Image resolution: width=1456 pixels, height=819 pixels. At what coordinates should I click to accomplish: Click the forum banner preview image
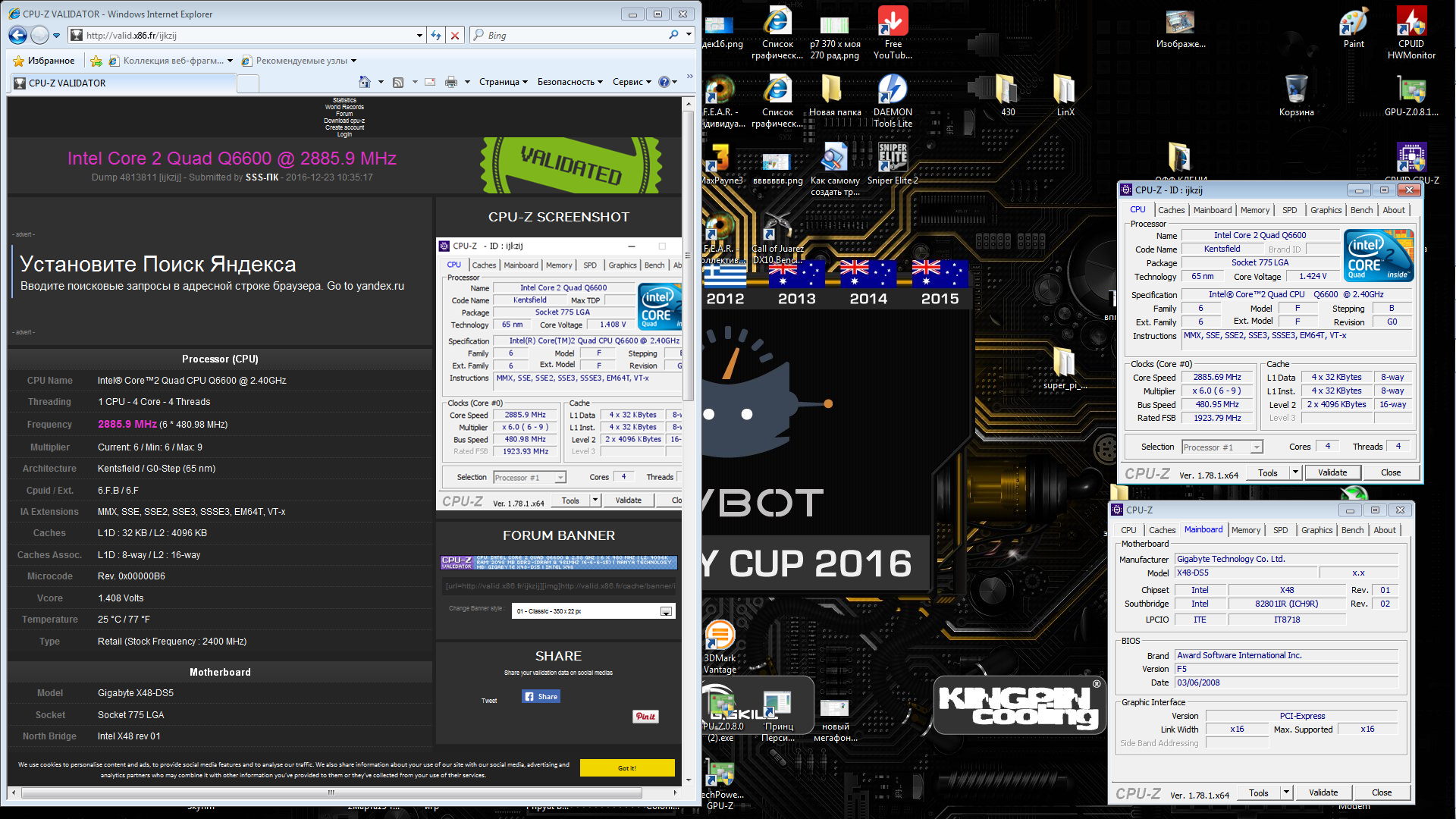point(559,562)
